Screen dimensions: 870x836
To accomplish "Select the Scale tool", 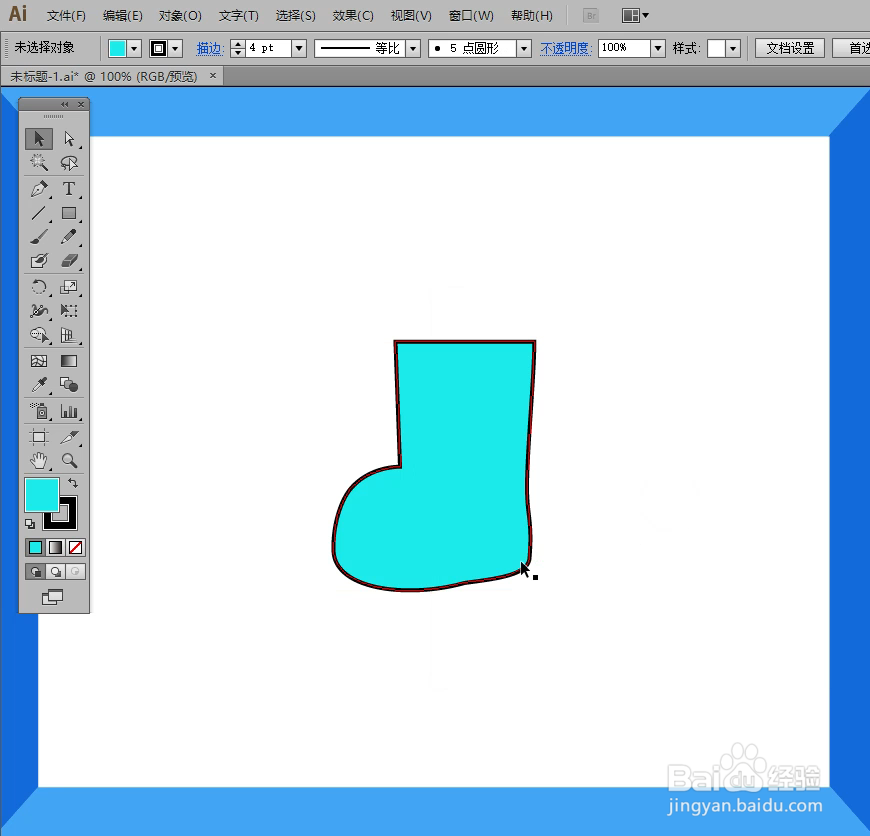I will 69,287.
